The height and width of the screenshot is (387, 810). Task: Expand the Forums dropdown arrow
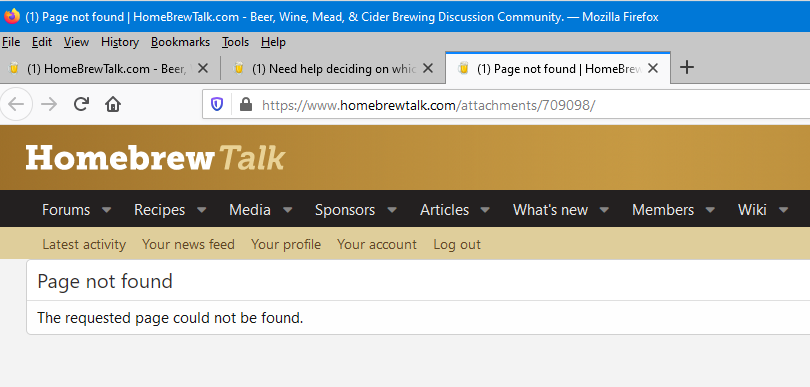(x=106, y=210)
